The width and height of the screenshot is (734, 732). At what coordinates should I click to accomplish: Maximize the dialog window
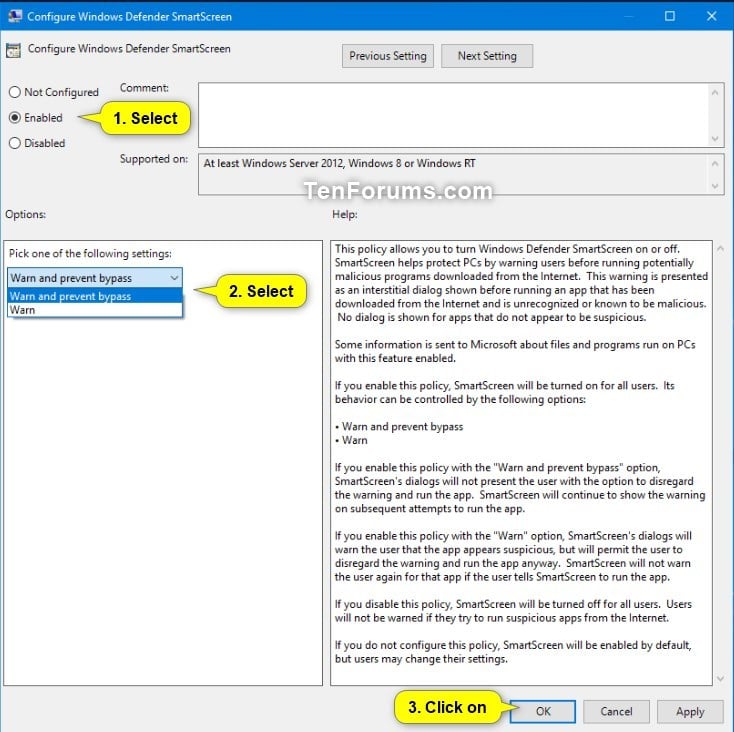(x=670, y=16)
